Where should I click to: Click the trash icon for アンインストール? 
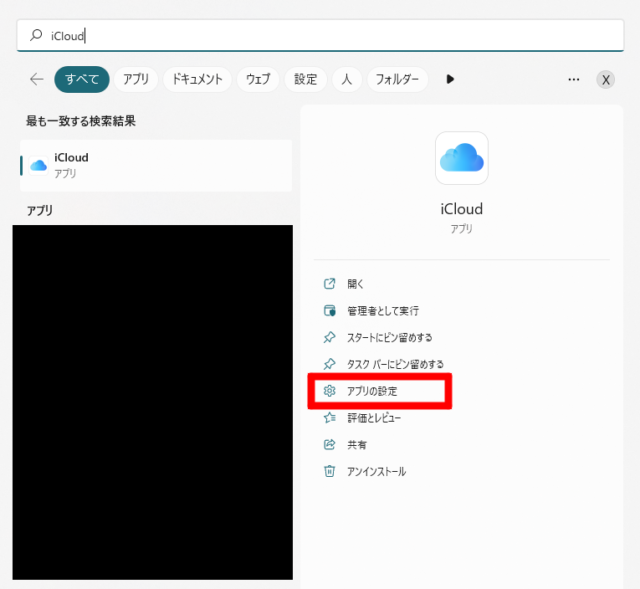click(x=329, y=471)
